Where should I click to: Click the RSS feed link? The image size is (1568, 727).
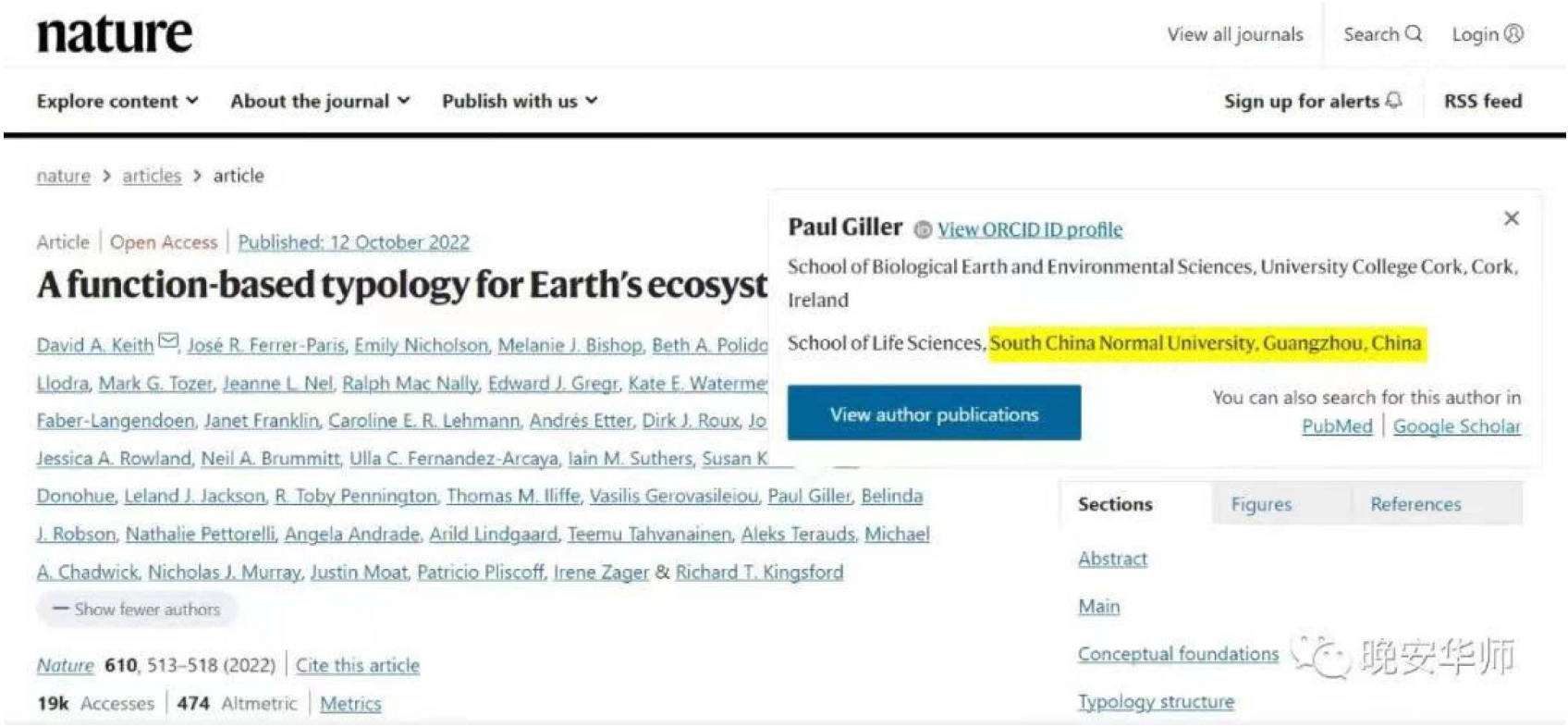coord(1483,101)
